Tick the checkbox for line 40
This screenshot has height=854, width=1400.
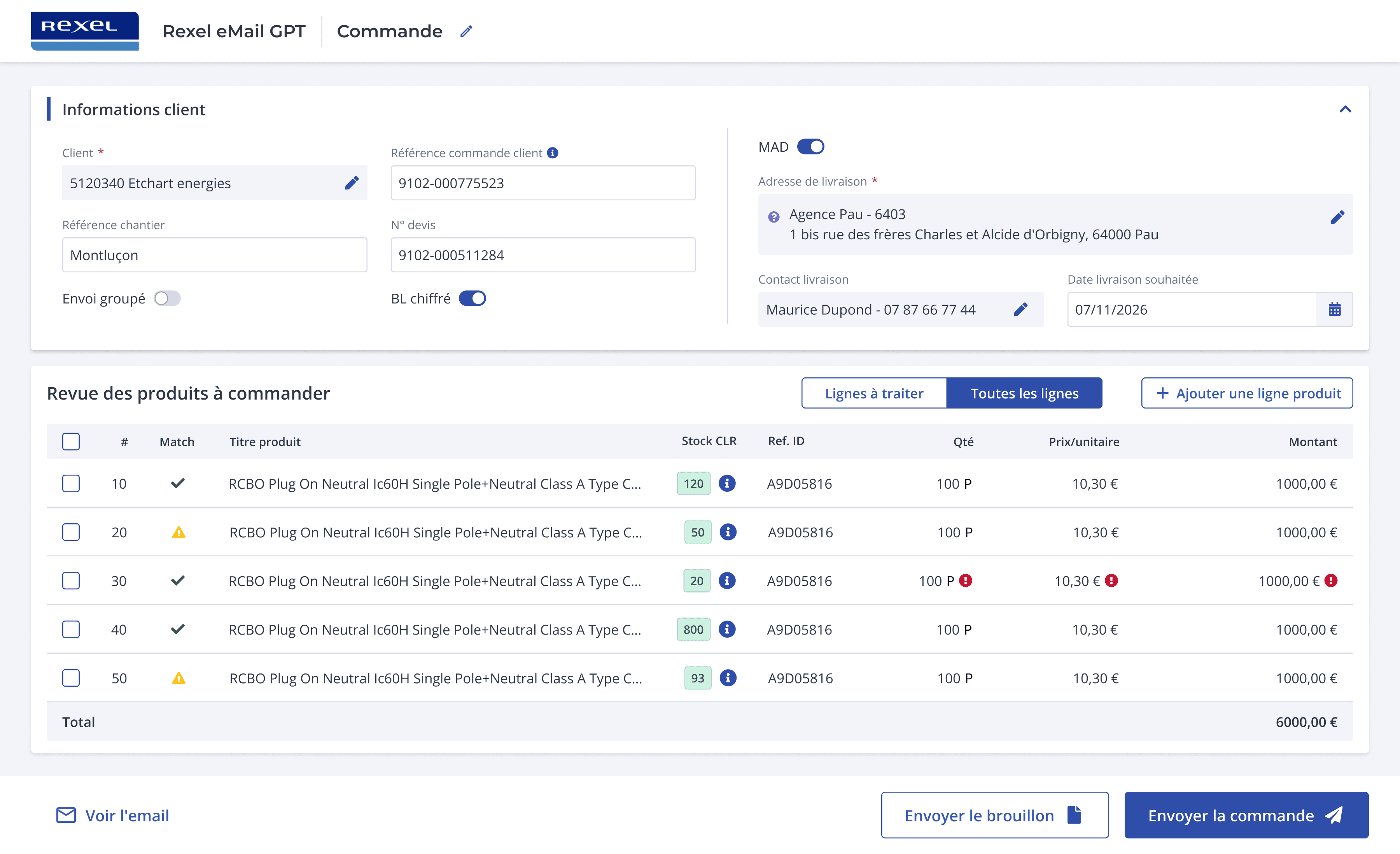[71, 630]
